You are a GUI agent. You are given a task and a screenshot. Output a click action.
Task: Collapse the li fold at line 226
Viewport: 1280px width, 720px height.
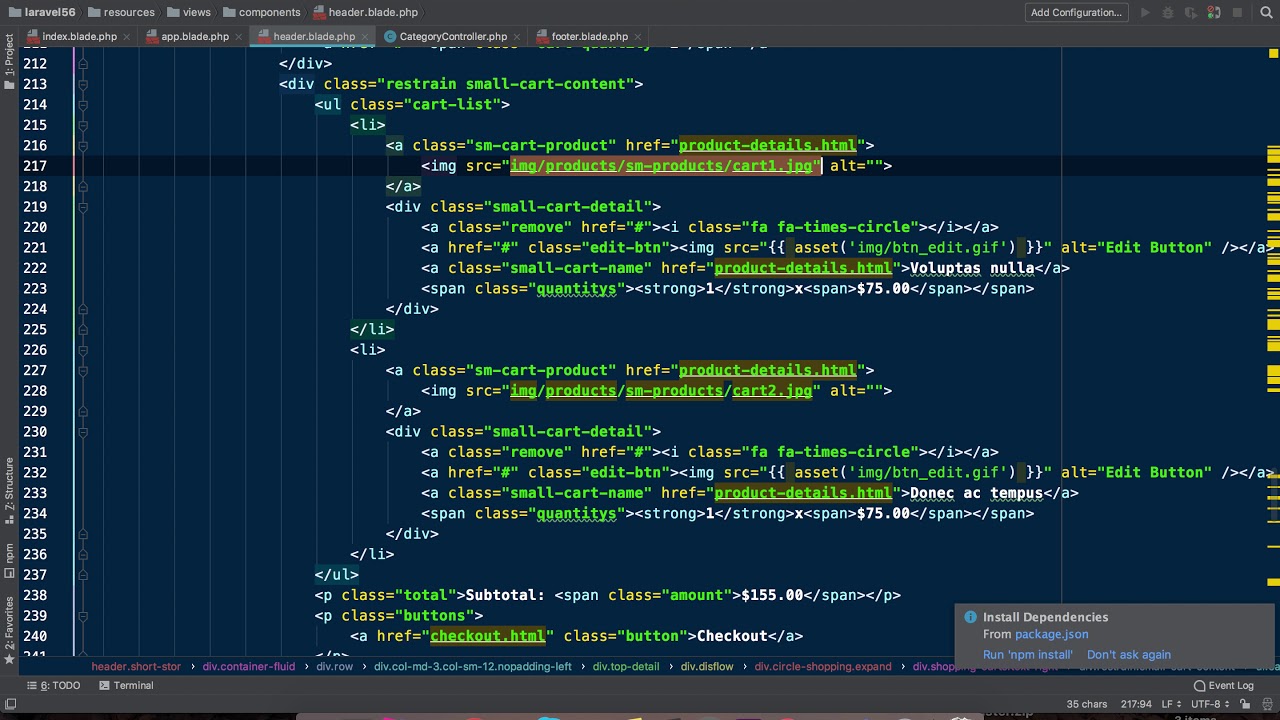tap(83, 350)
